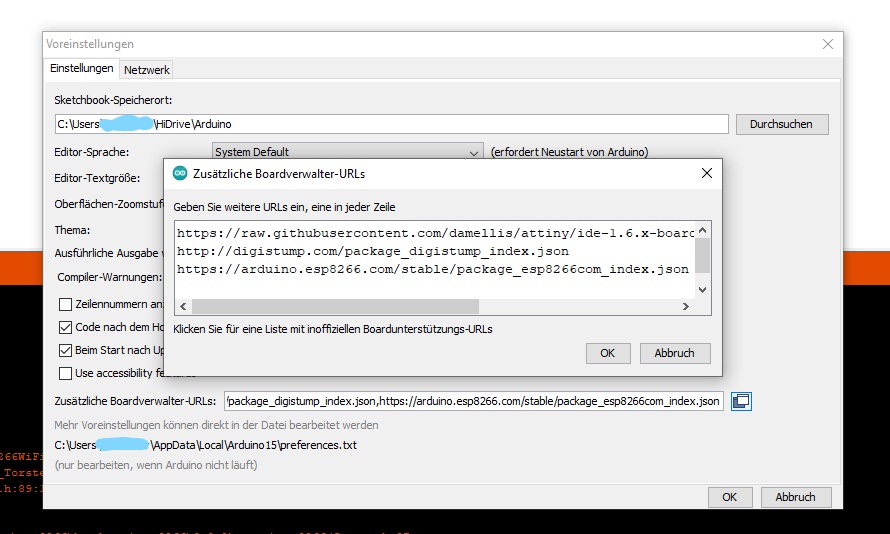Click the Editor-Textgröße label
The width and height of the screenshot is (890, 534).
pos(97,178)
